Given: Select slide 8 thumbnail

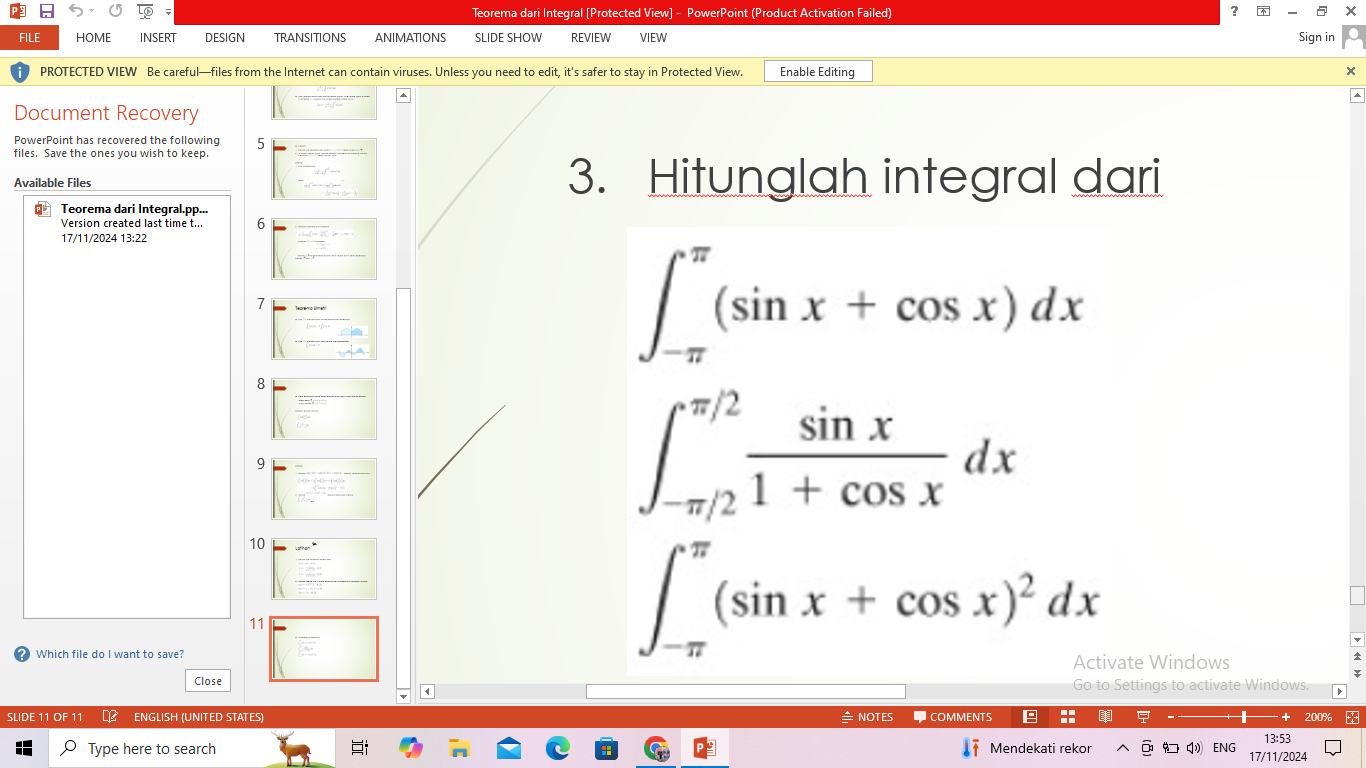Looking at the screenshot, I should pyautogui.click(x=324, y=409).
